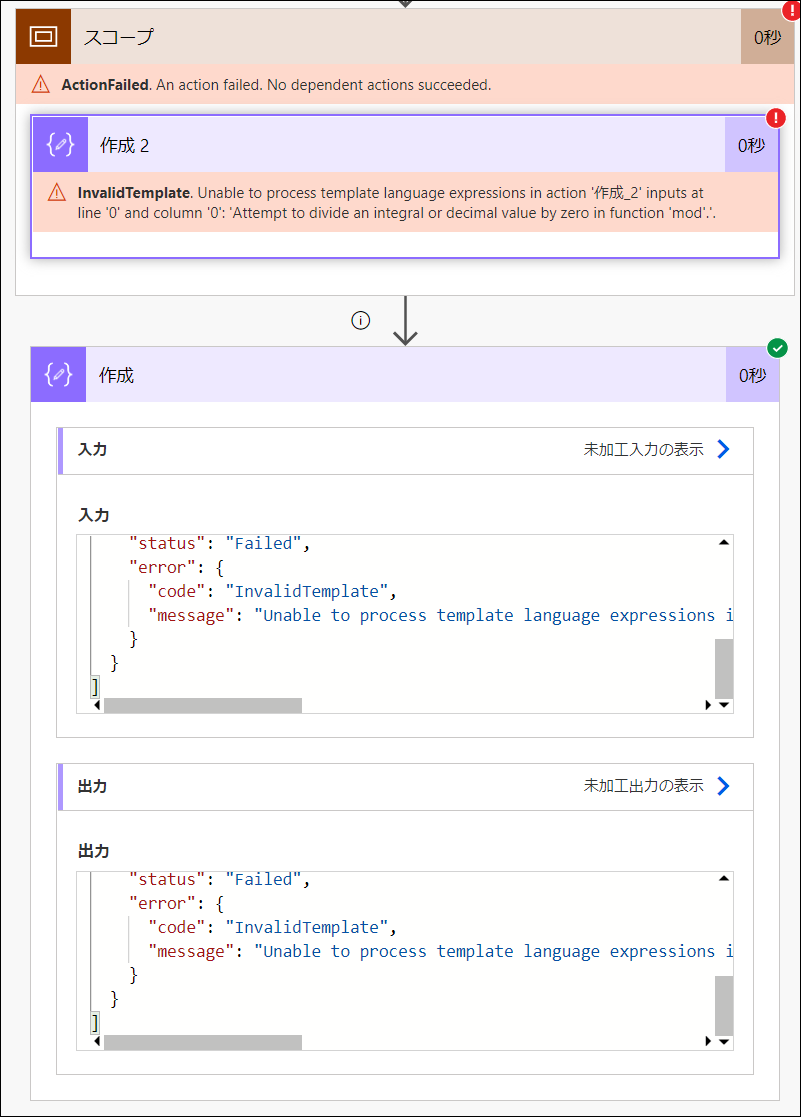Click "code": "InvalidTemplate" line in 入力 code box

(x=272, y=591)
